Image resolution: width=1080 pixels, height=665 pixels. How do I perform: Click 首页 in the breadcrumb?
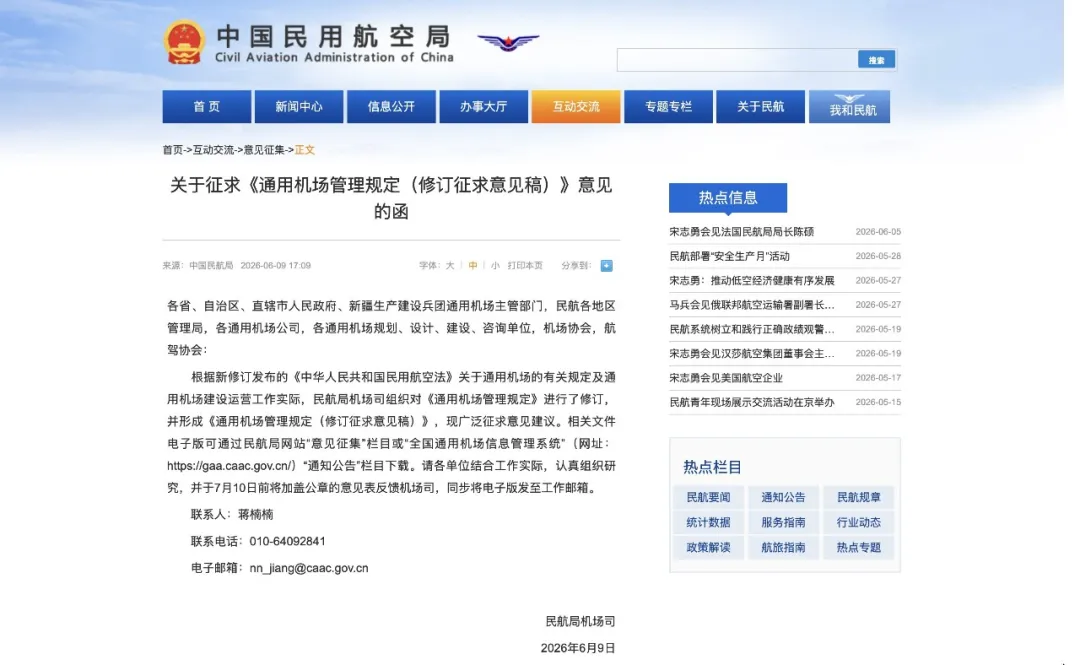point(173,150)
